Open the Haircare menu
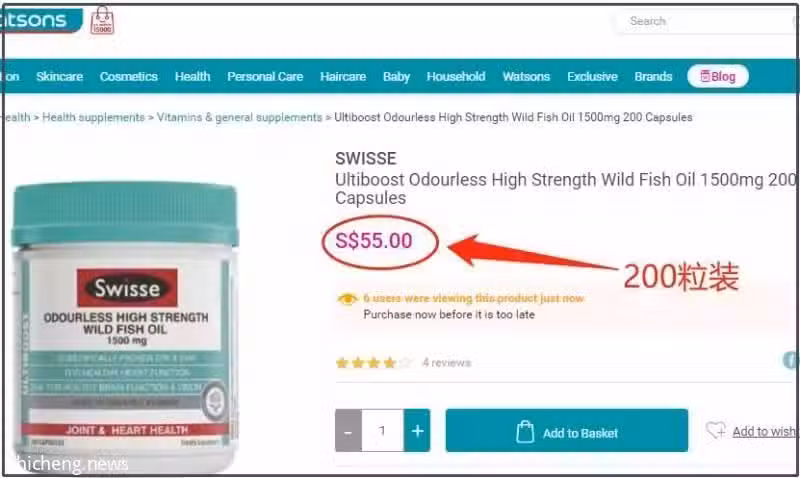Viewport: 800px width, 478px height. click(x=343, y=77)
